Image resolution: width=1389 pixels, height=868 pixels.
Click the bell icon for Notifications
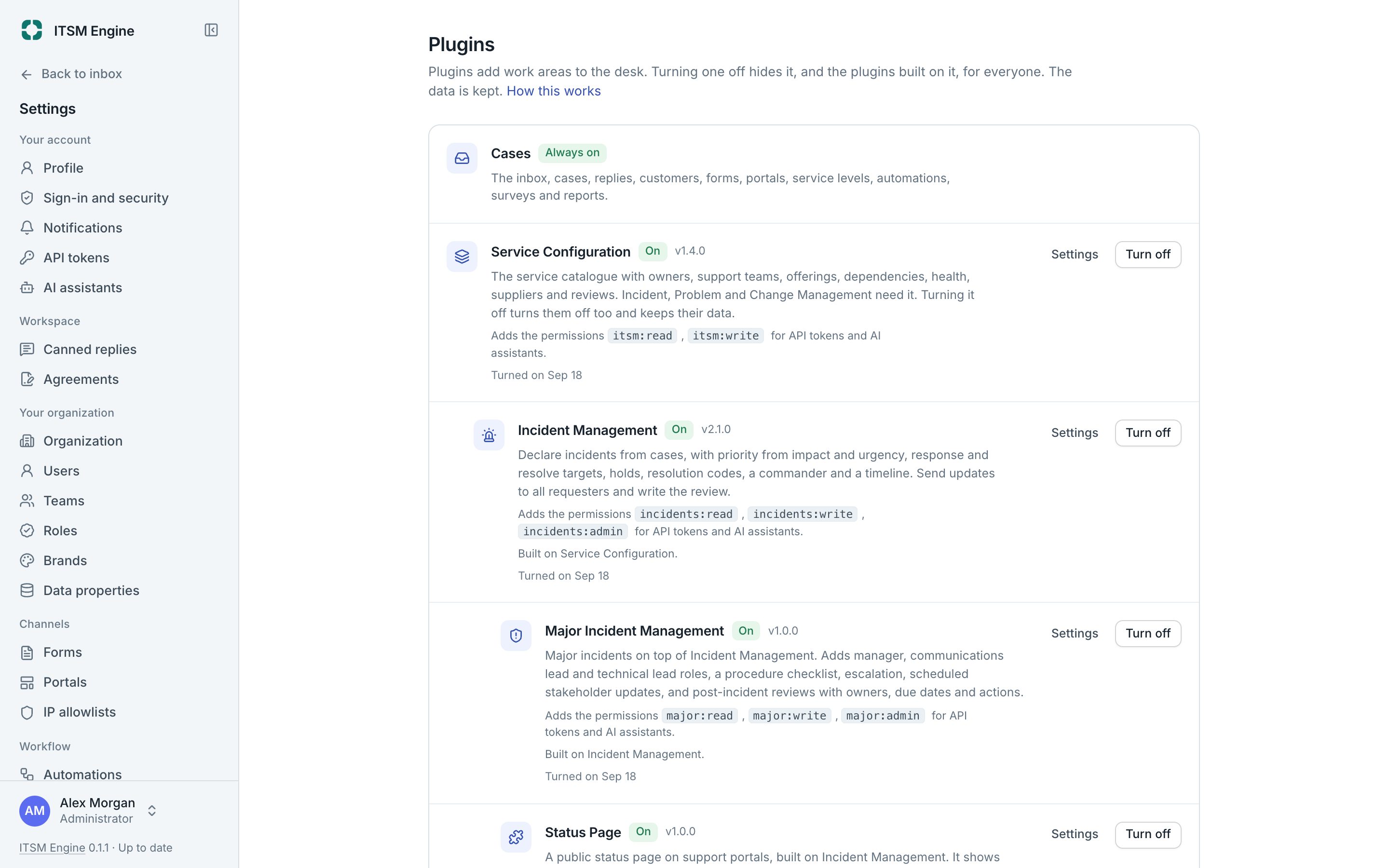pos(27,227)
